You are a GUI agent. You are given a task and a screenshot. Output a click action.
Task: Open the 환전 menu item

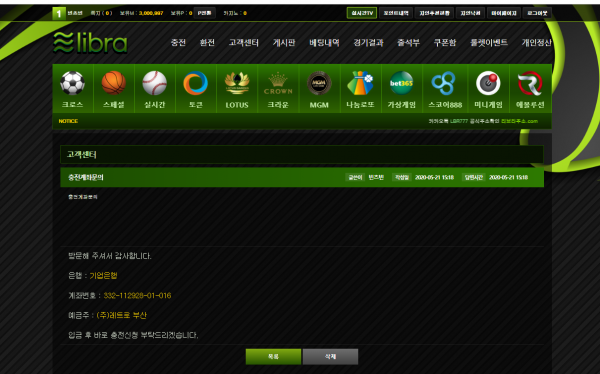point(207,42)
